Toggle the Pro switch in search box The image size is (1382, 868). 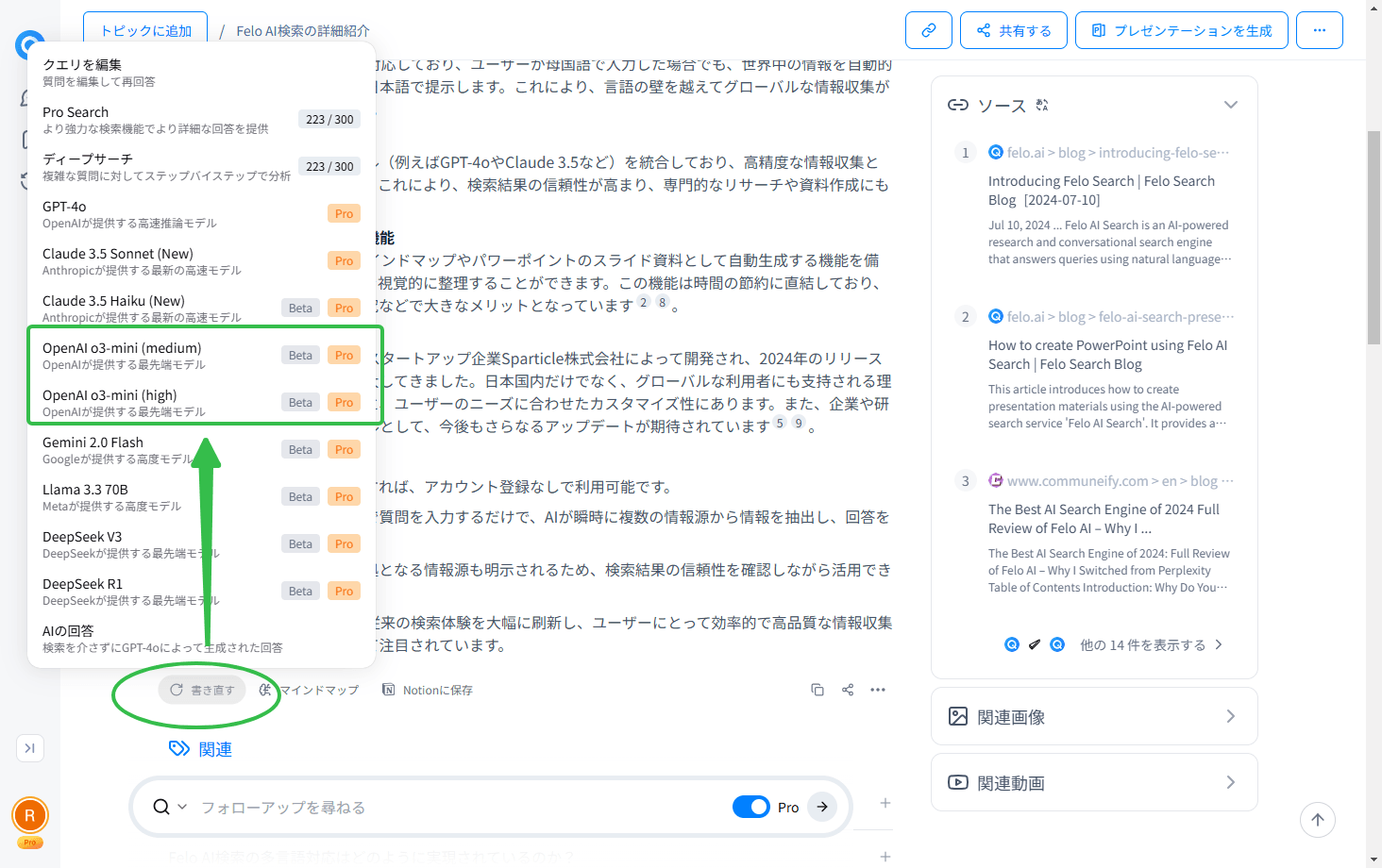coord(751,807)
